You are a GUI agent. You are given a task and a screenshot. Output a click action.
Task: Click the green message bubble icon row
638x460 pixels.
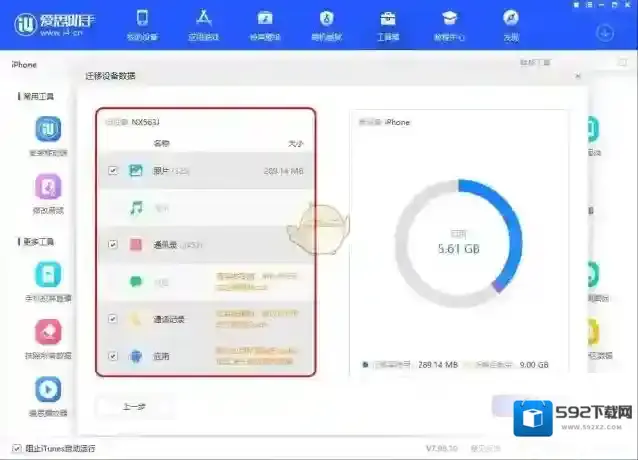[136, 282]
